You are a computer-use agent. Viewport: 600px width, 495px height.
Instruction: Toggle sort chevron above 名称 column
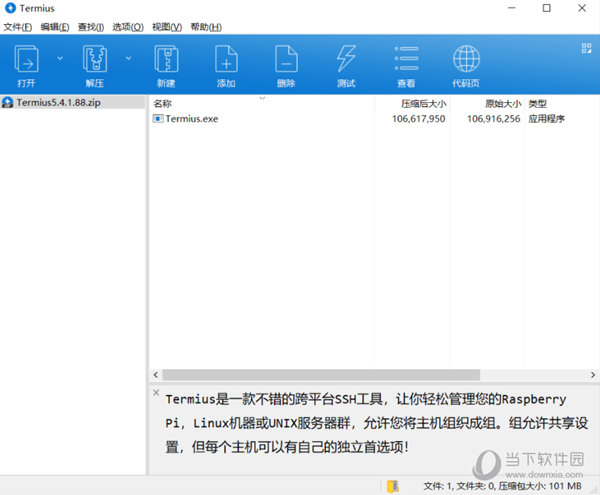pyautogui.click(x=262, y=98)
